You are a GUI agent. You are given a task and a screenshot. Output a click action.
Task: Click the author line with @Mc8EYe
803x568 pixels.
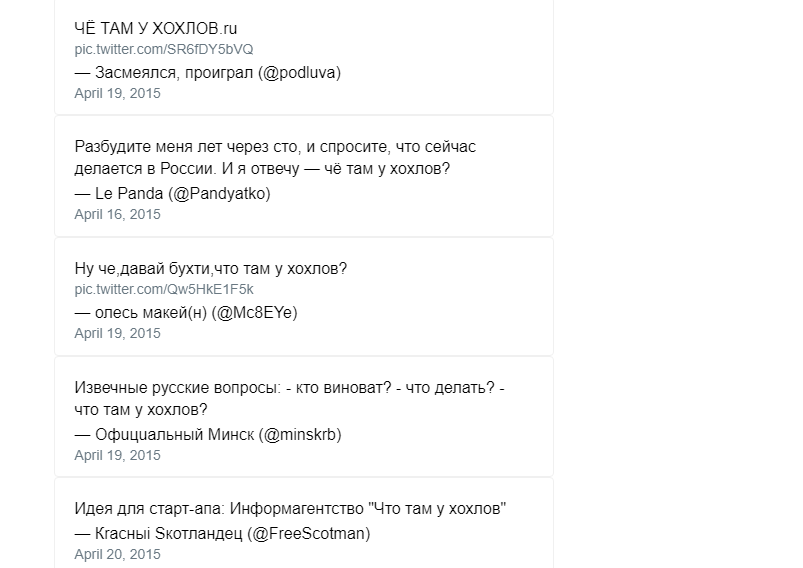click(186, 312)
